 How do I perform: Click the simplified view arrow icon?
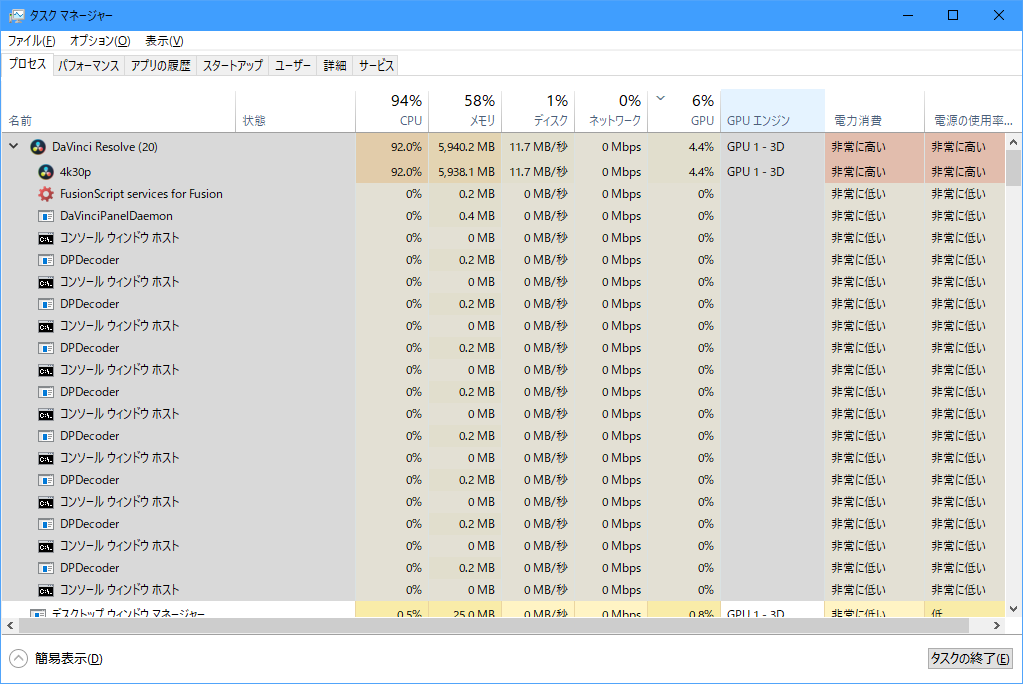(x=19, y=659)
